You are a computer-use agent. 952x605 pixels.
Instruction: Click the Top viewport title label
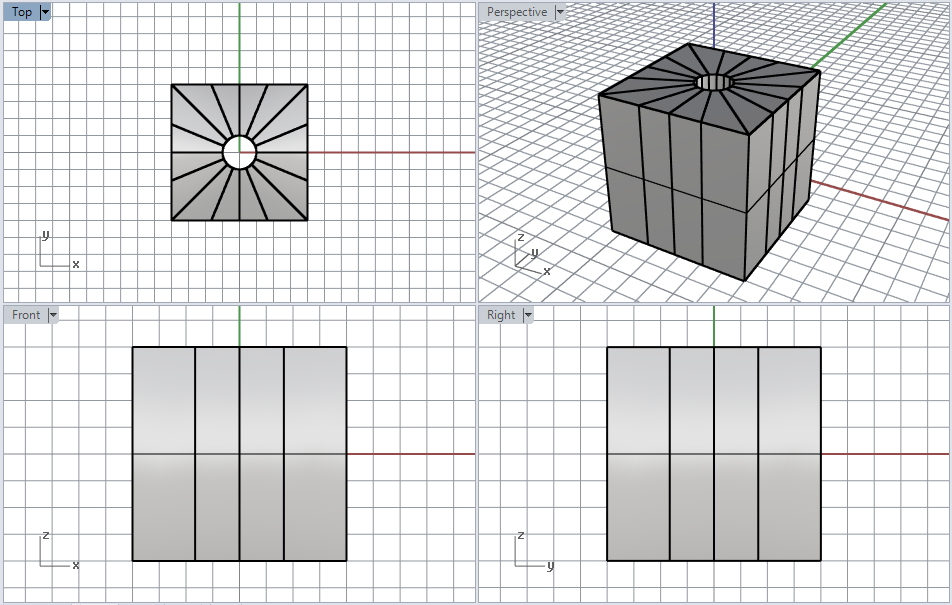point(22,12)
